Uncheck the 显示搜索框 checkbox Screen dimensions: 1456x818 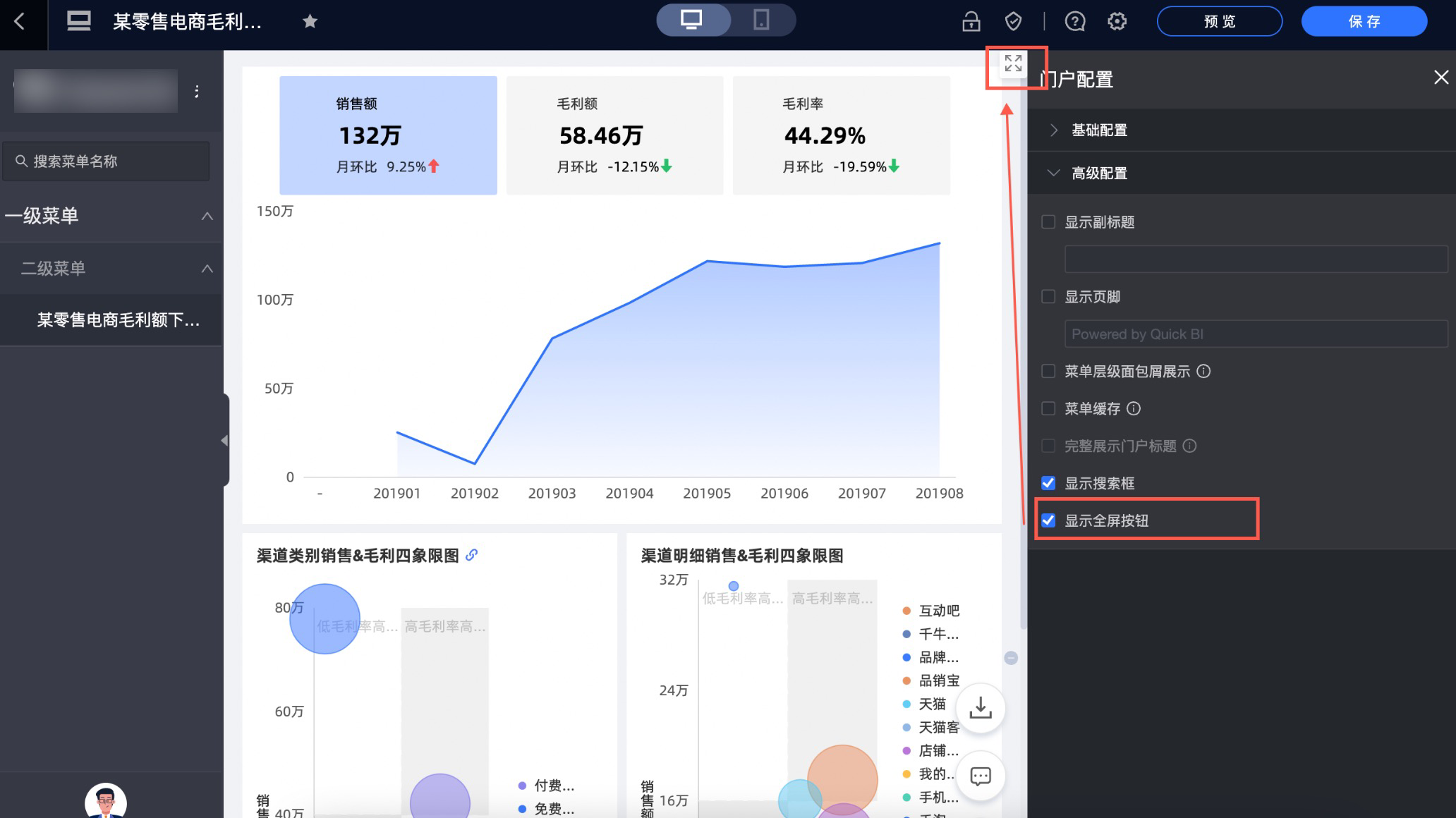click(1048, 483)
